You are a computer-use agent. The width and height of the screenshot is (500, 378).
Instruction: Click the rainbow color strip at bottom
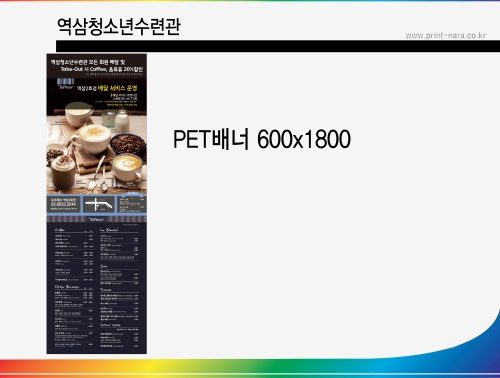[250, 368]
